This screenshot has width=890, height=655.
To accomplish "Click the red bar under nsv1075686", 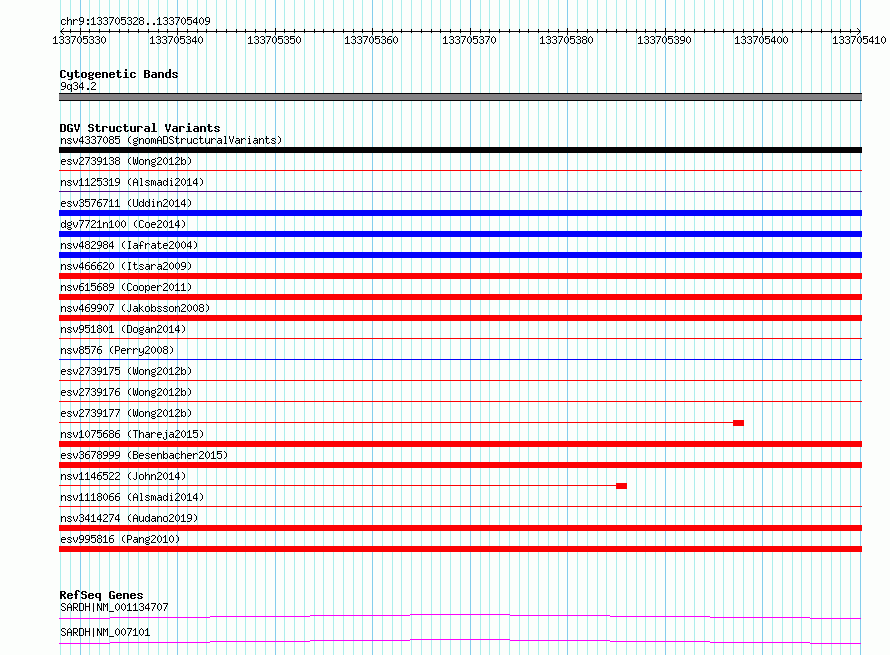I will tap(460, 444).
